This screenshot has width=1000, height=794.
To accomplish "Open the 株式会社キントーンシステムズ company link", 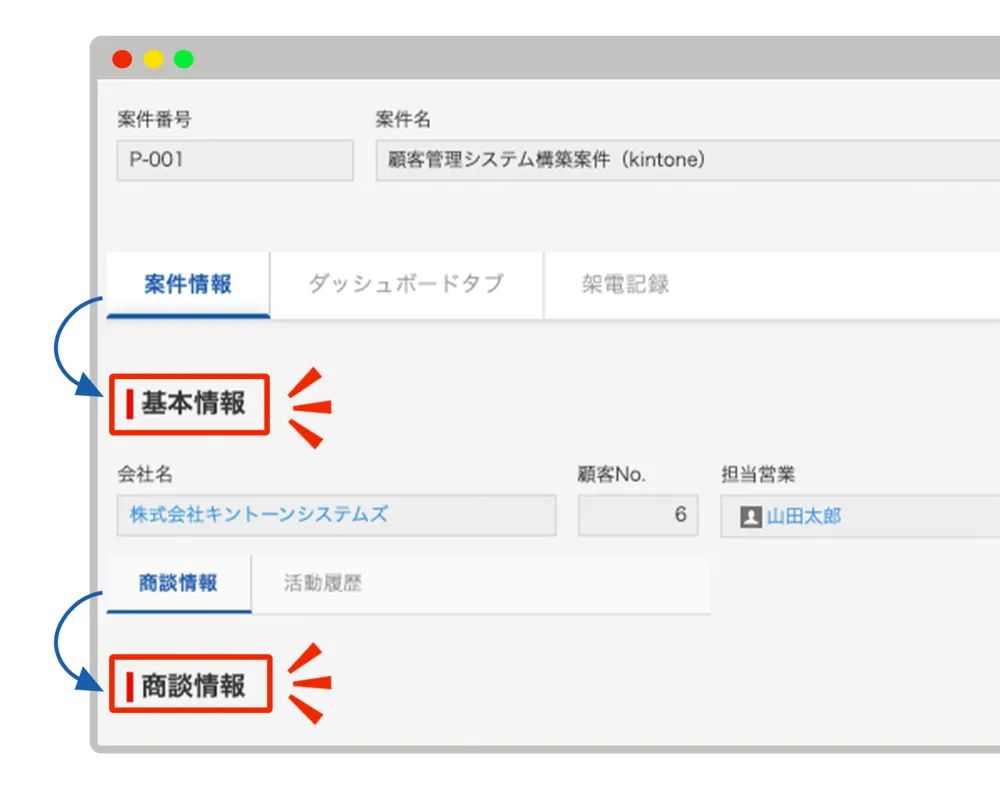I will (x=259, y=515).
